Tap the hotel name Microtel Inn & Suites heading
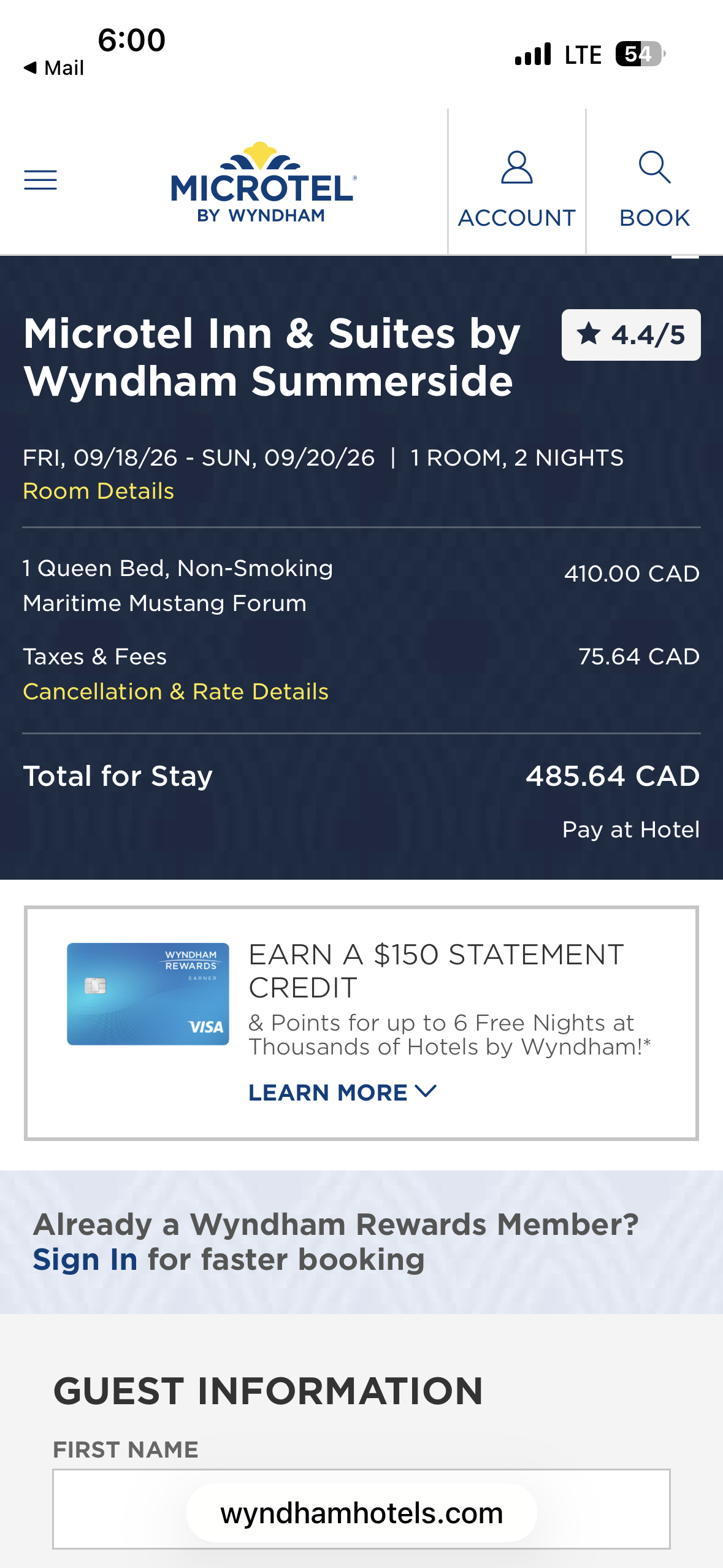Image resolution: width=723 pixels, height=1568 pixels. point(272,357)
